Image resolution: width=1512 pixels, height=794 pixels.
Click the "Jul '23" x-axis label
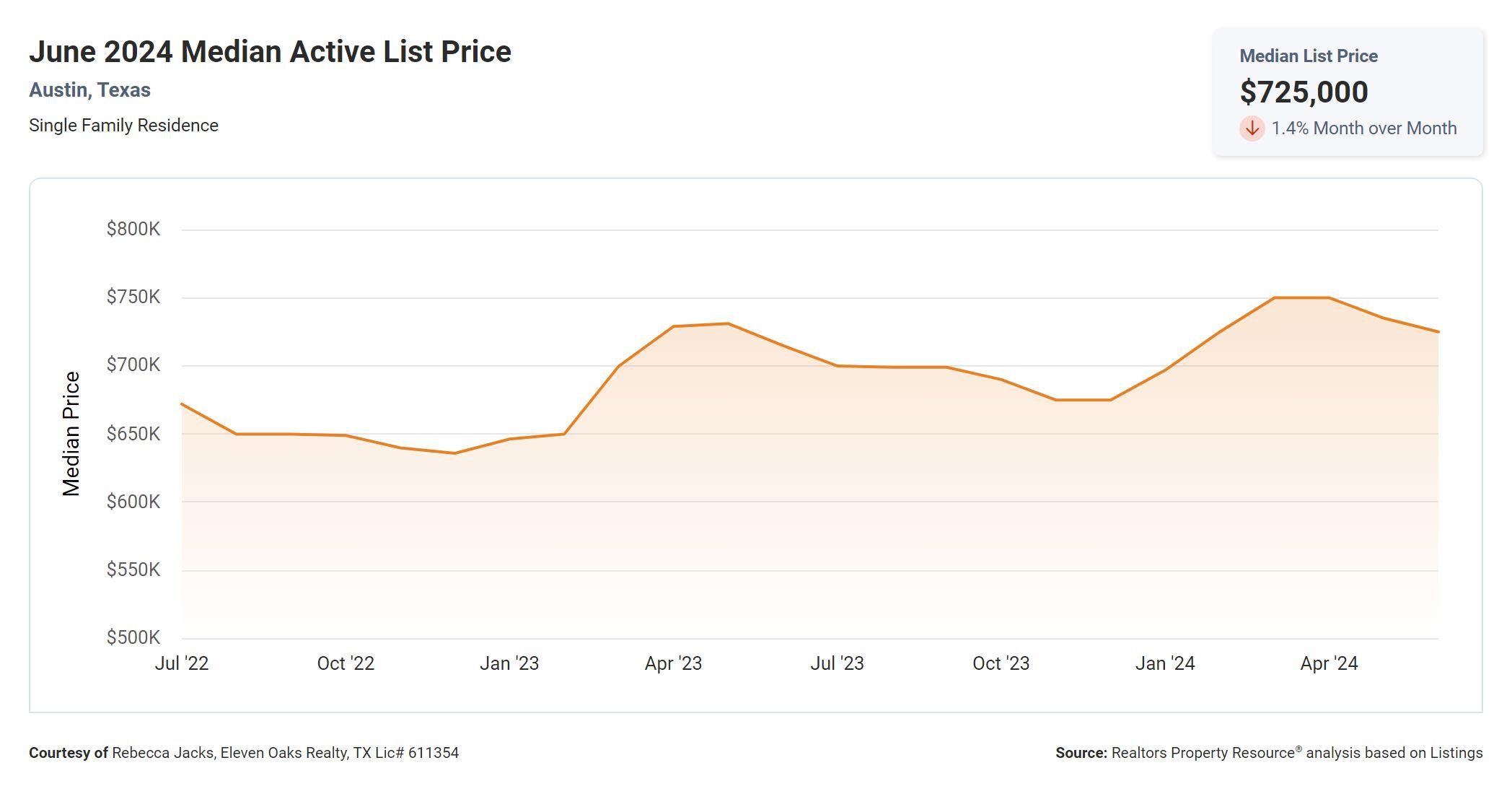837,663
